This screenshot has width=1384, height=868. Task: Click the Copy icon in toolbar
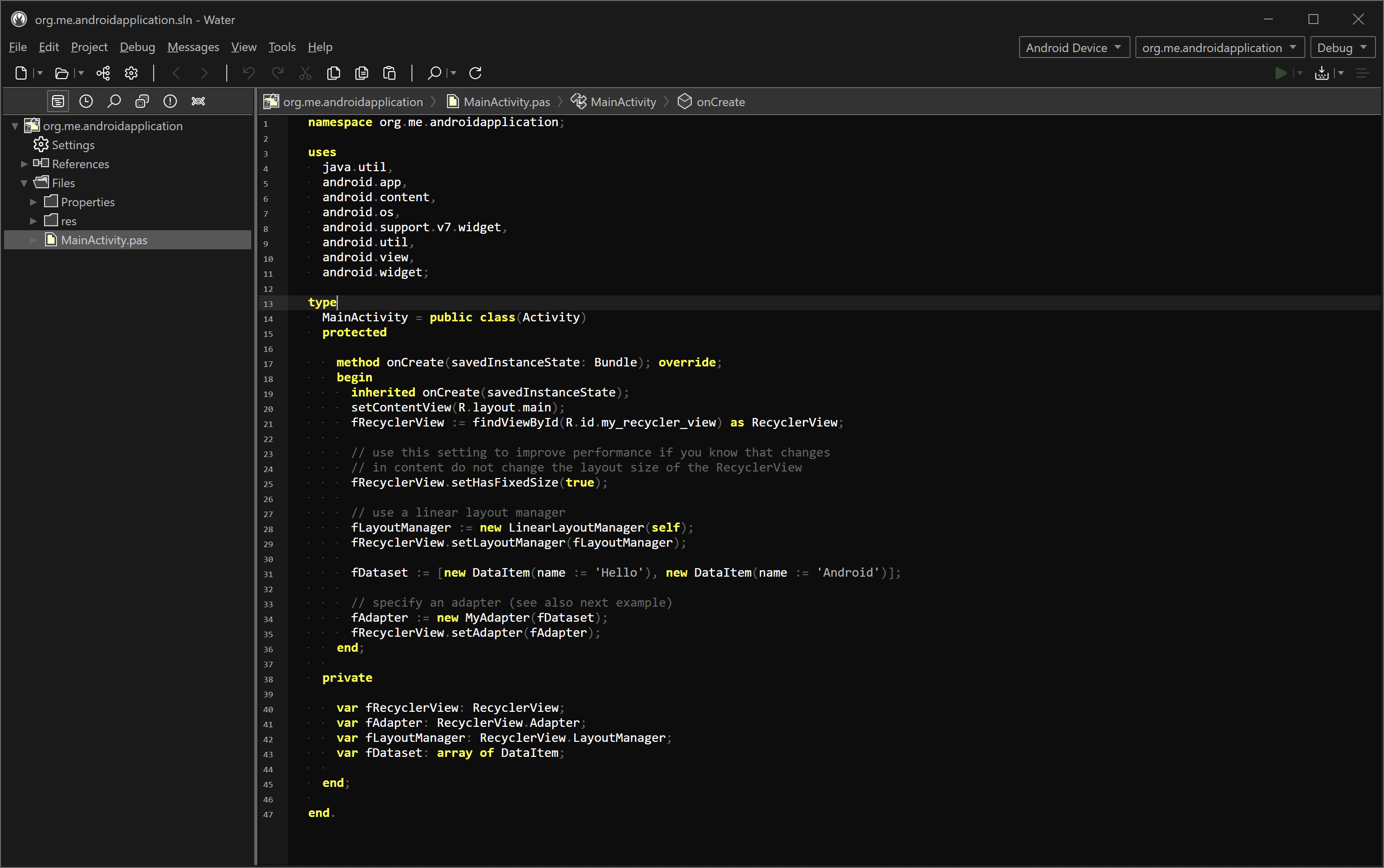[x=333, y=73]
